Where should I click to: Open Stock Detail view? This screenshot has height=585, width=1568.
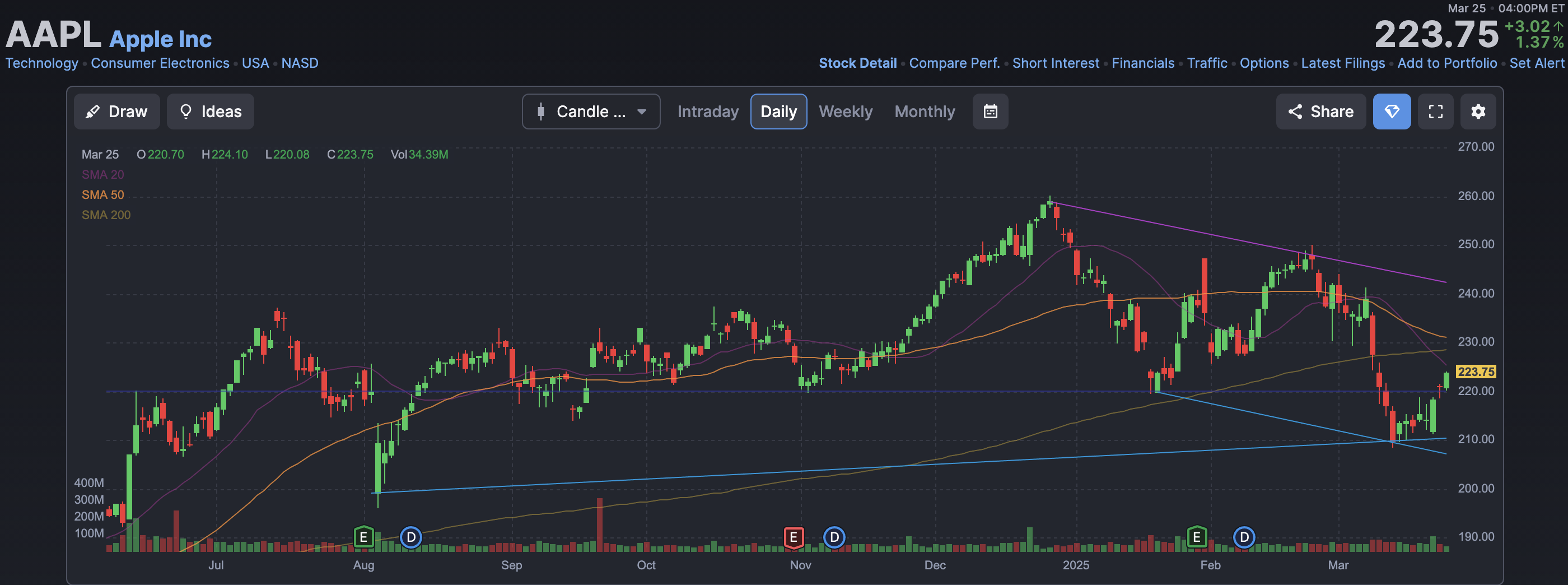[x=858, y=63]
